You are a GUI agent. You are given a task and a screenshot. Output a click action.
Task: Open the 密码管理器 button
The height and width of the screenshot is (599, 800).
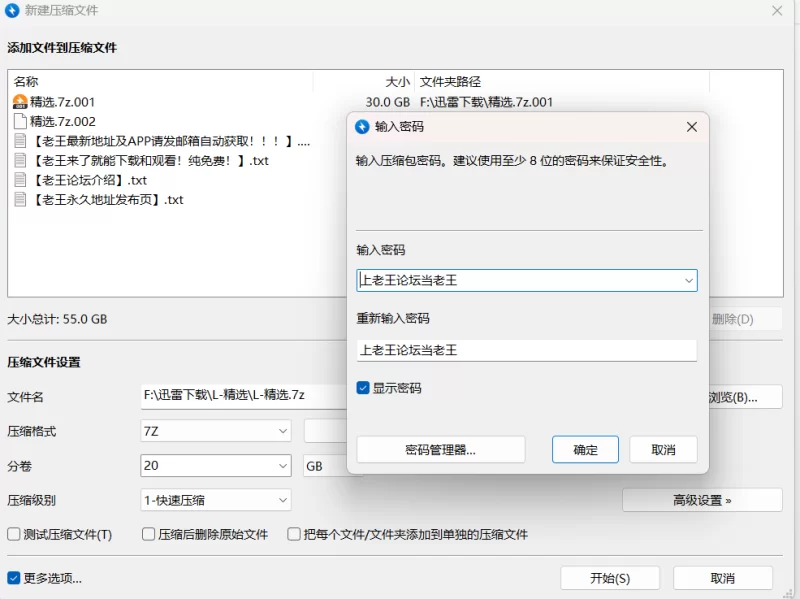coord(440,450)
